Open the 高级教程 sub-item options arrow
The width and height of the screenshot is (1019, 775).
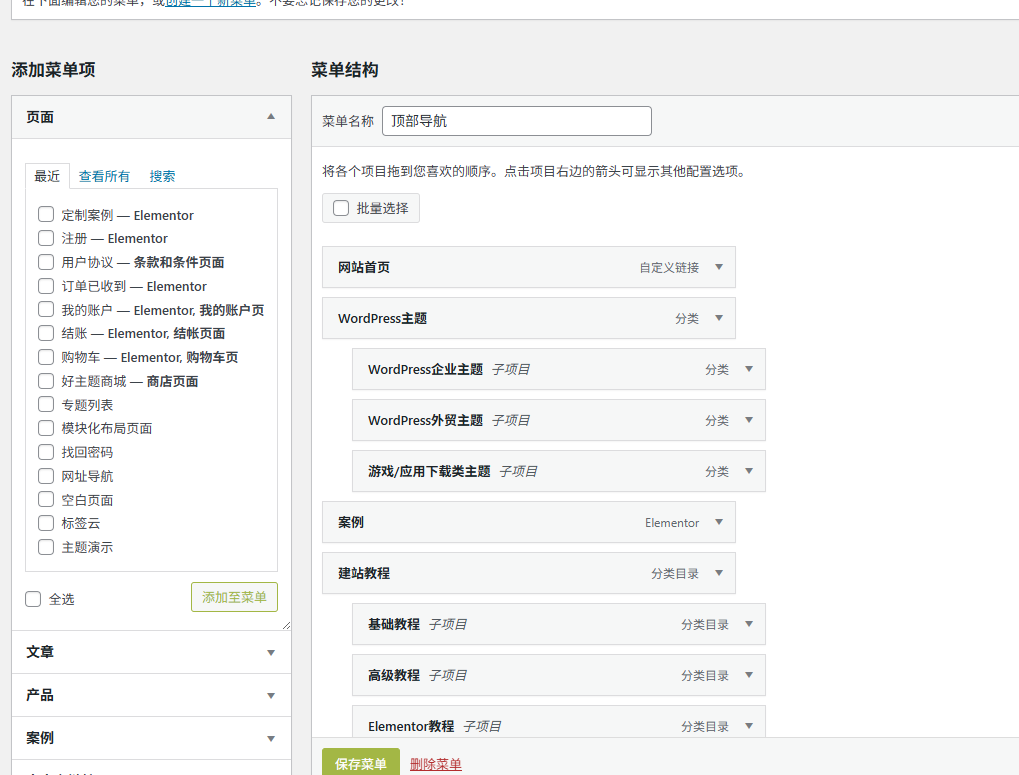(749, 675)
